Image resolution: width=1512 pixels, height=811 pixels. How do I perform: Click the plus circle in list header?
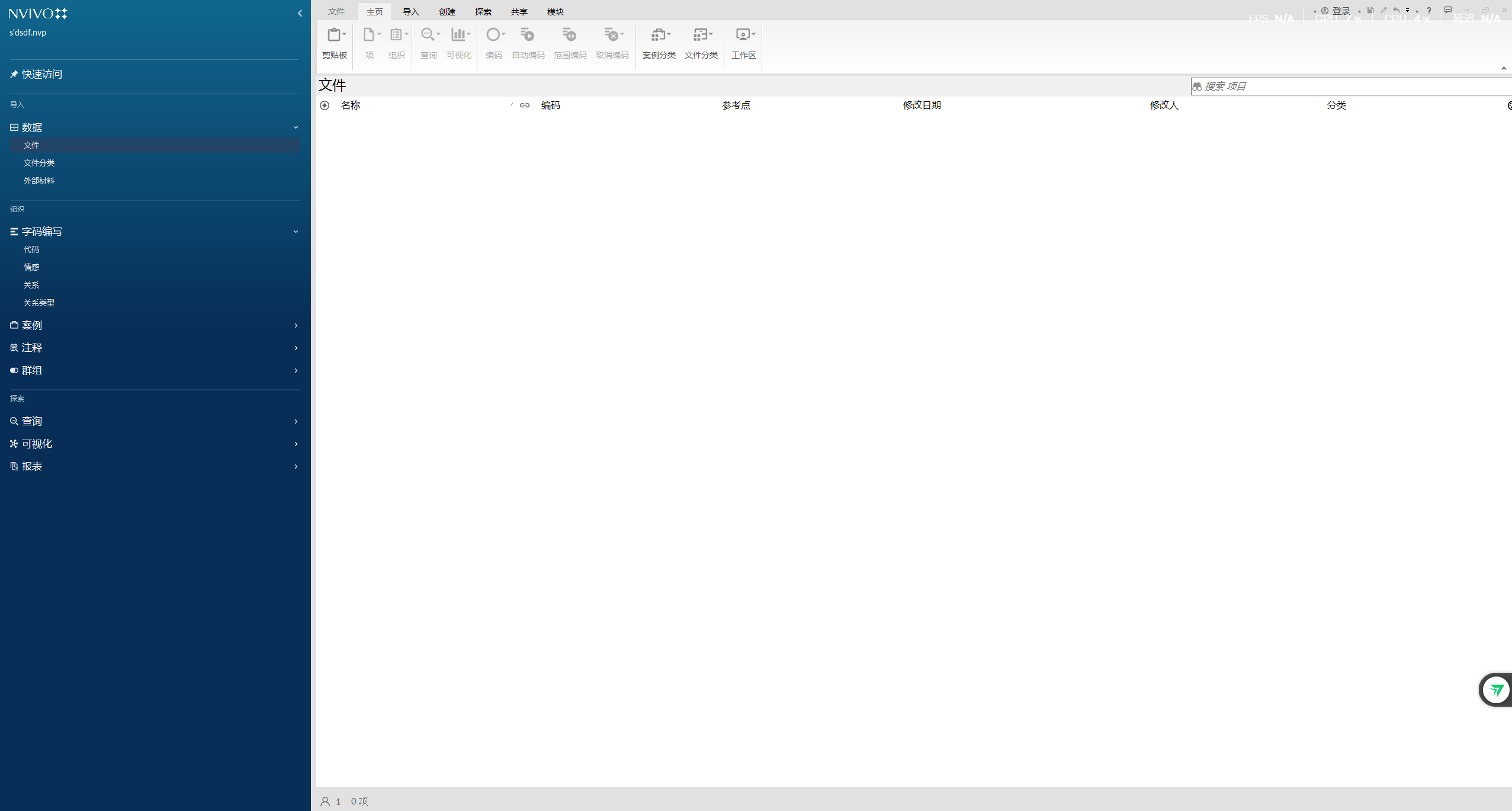[325, 105]
